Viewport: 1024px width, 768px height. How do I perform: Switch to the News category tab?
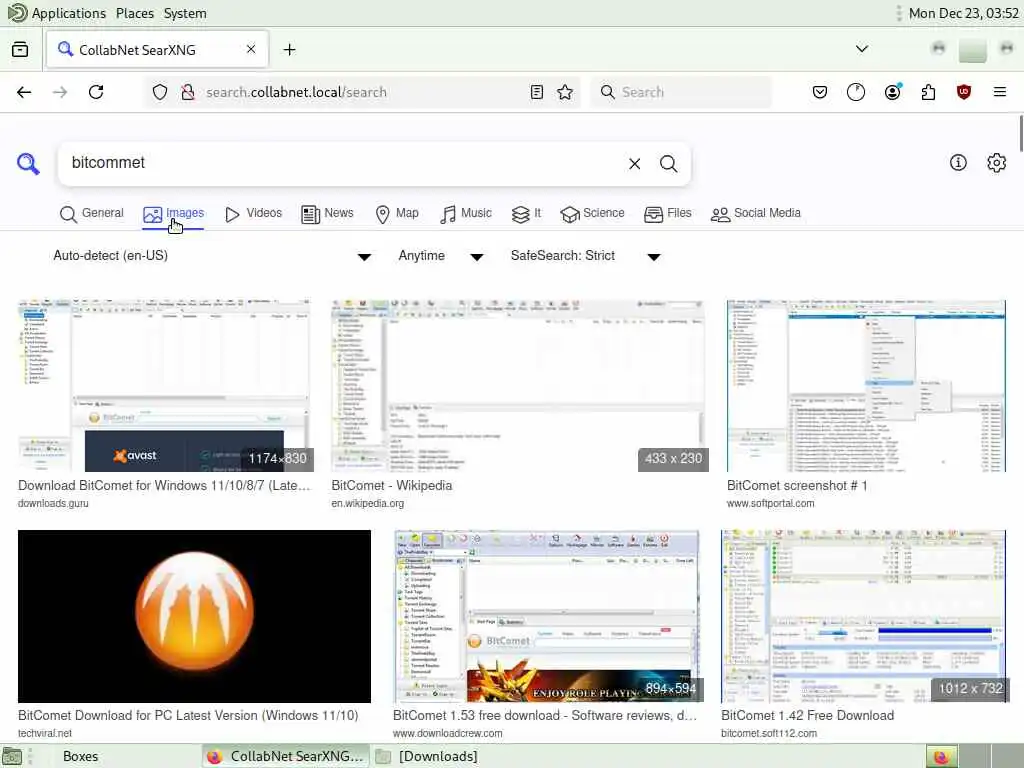[327, 214]
